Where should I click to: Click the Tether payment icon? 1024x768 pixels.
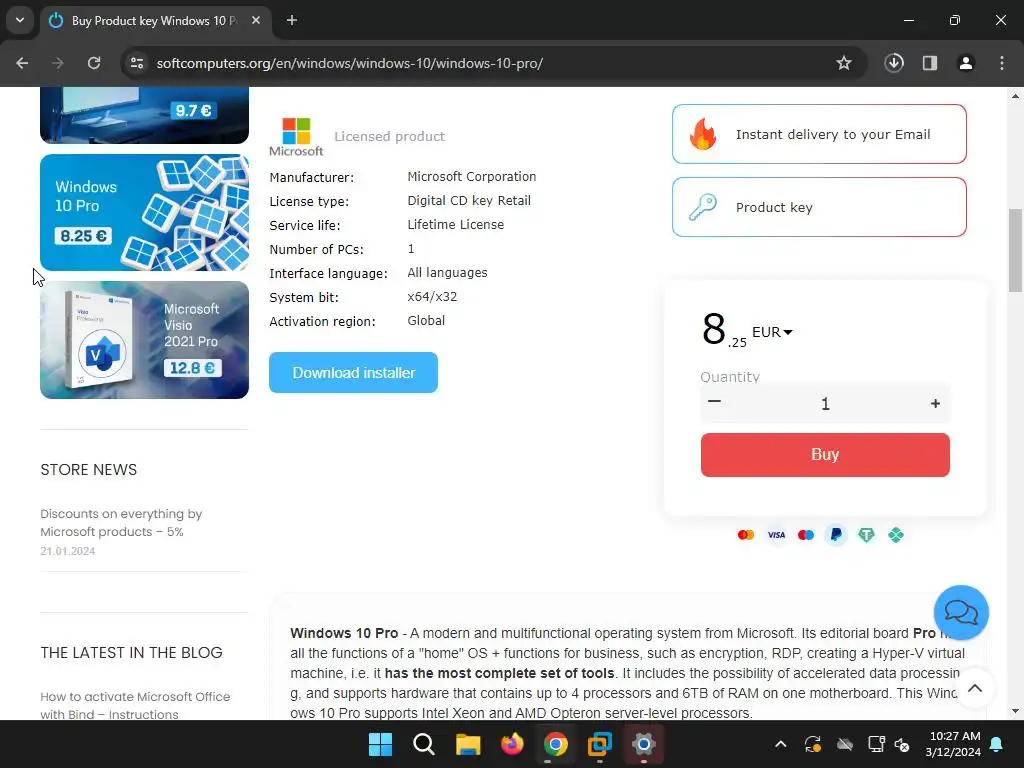pyautogui.click(x=866, y=535)
